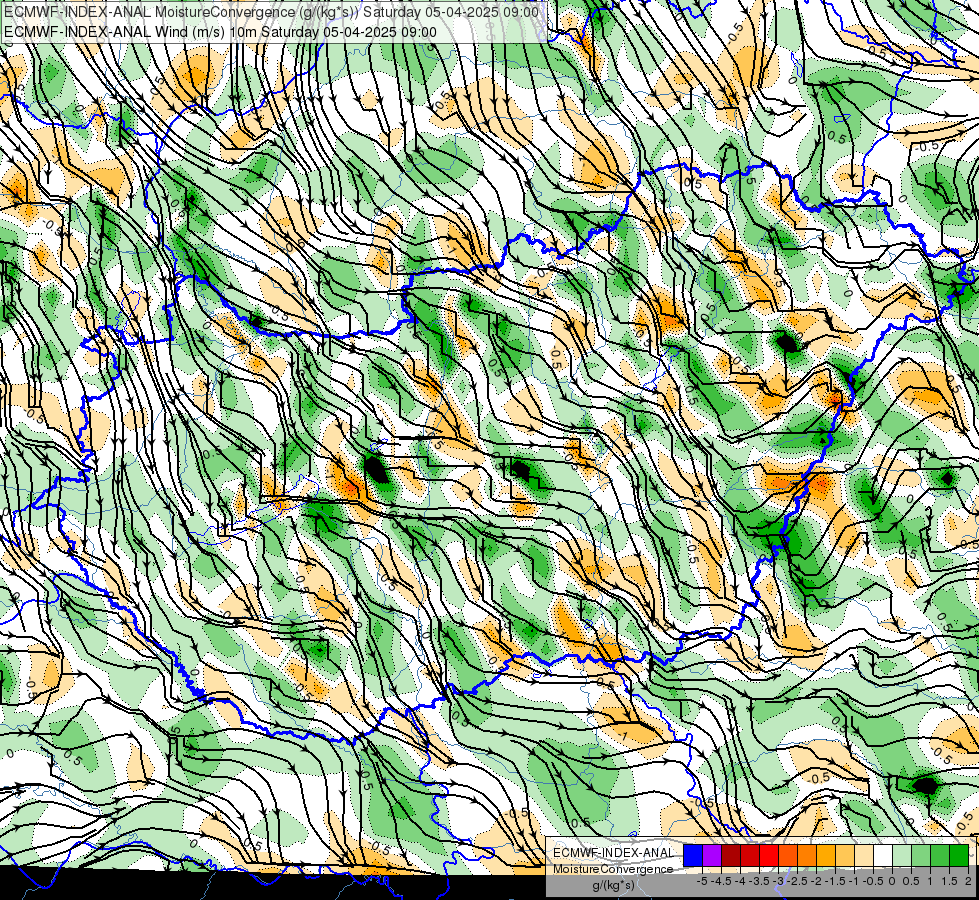Click the legend label ECMWF-INDEX-ANAL
This screenshot has width=979, height=900.
coord(613,853)
